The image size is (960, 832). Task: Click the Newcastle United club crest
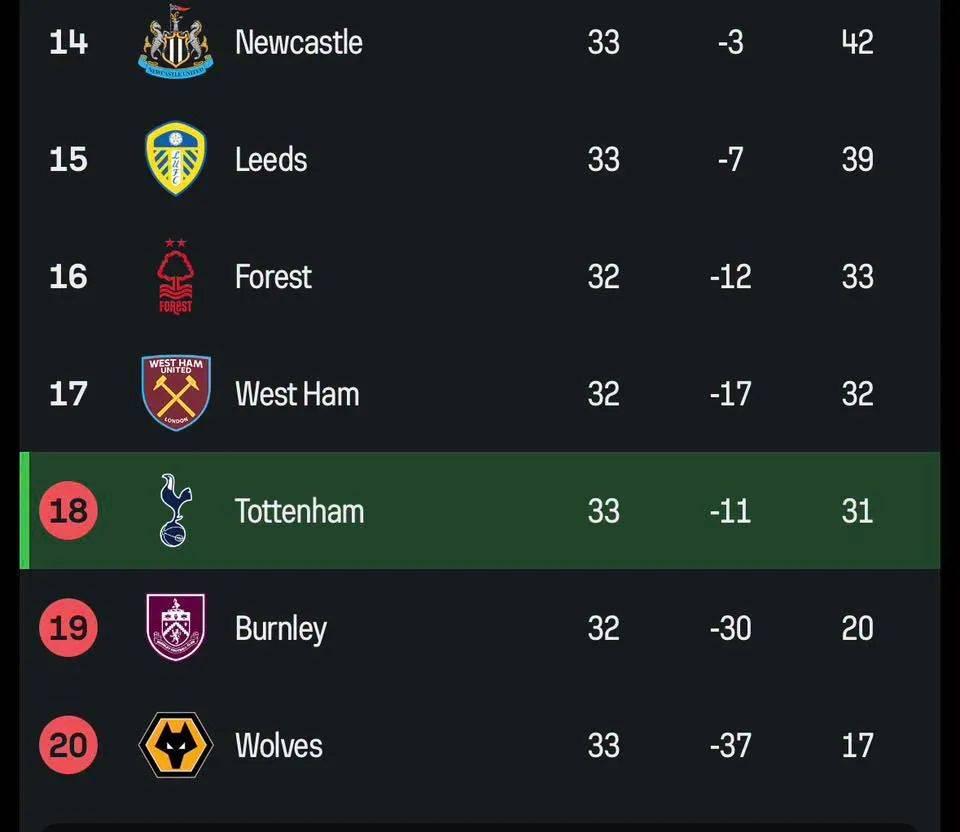(176, 40)
